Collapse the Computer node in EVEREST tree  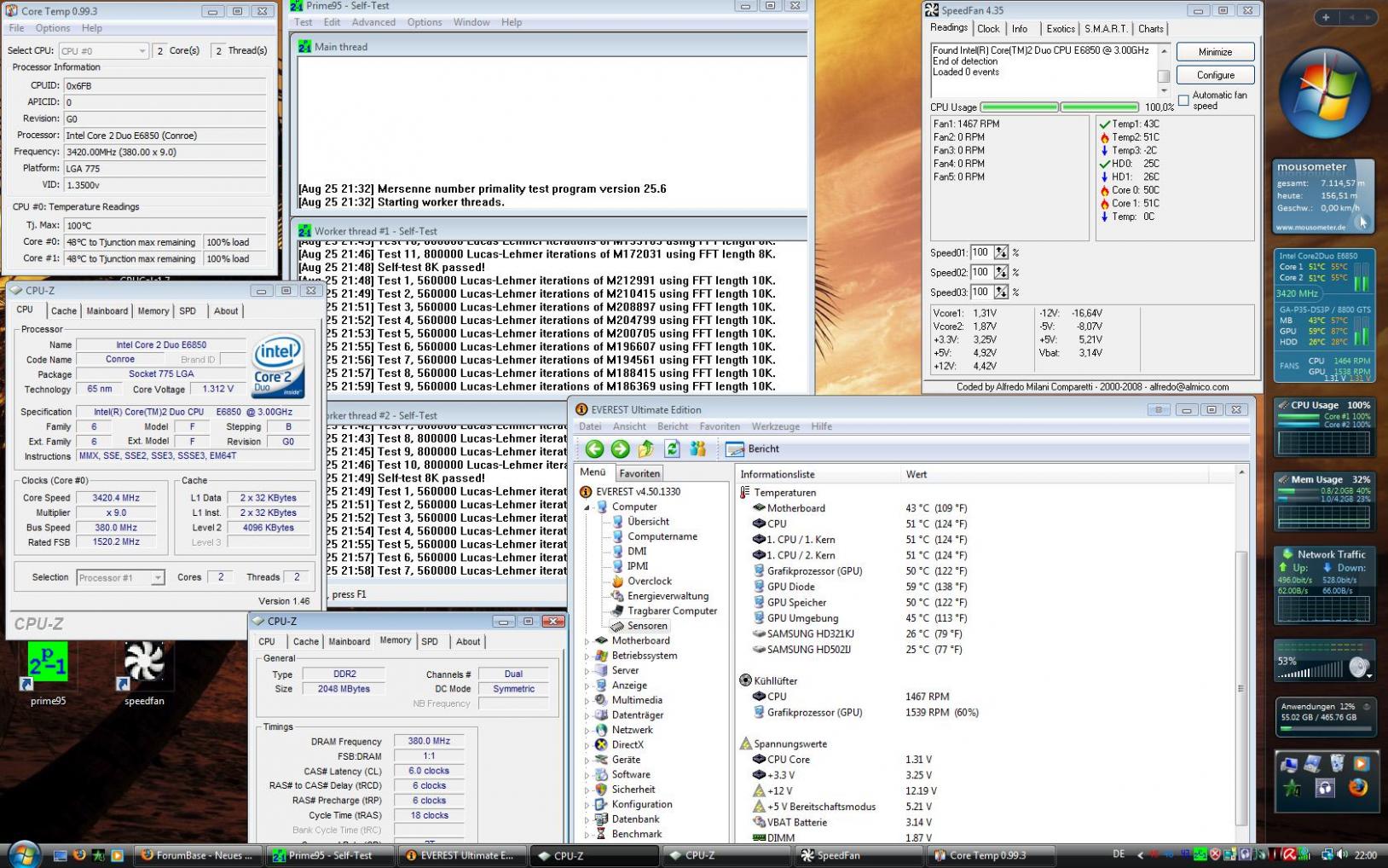pos(587,507)
